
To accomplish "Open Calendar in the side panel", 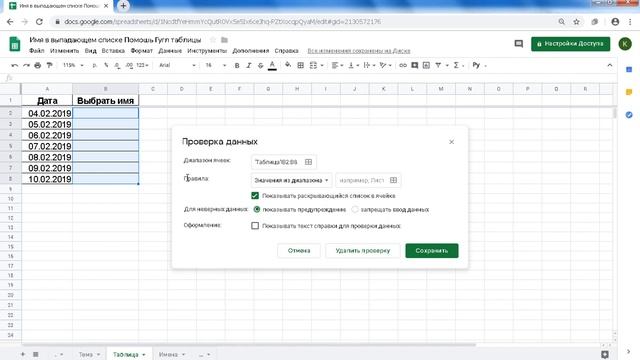I will 629,70.
